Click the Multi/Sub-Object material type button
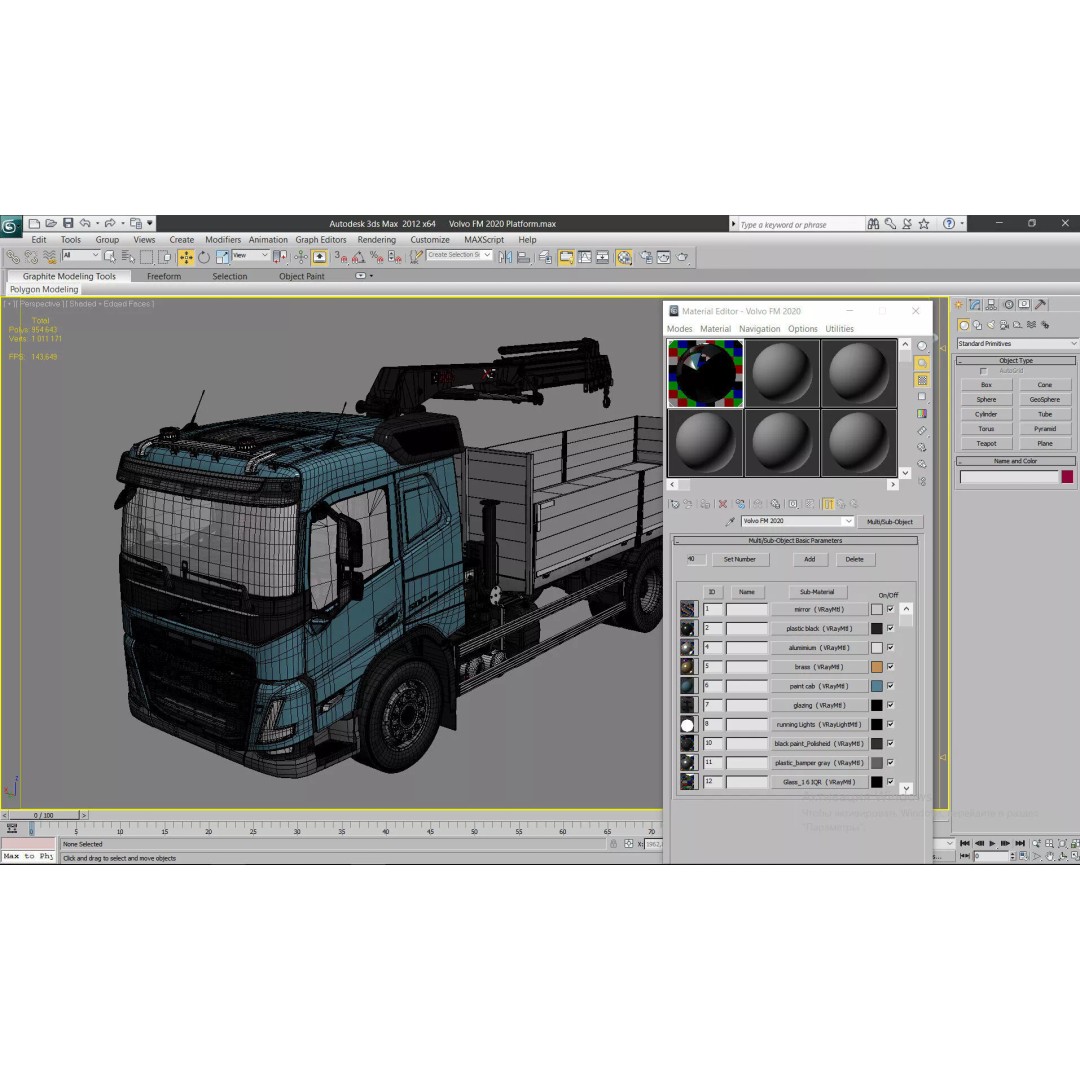The width and height of the screenshot is (1080, 1080). [x=890, y=521]
